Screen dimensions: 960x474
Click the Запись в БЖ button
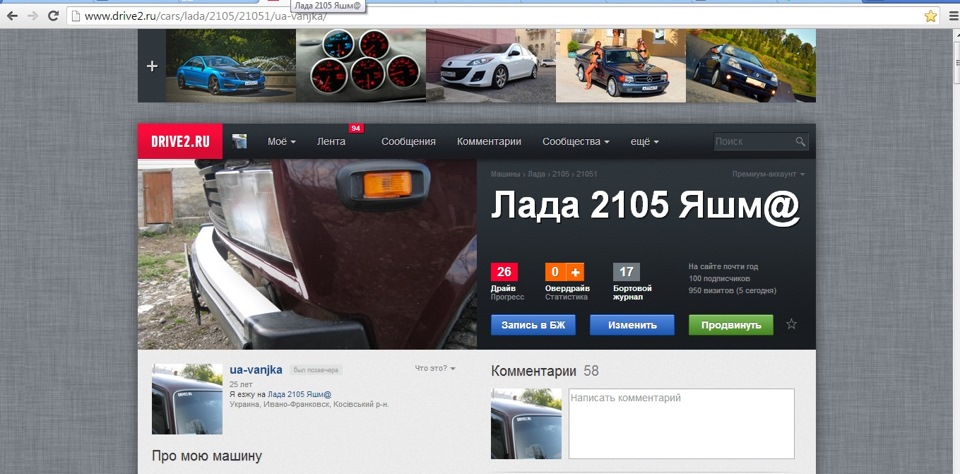pos(533,325)
